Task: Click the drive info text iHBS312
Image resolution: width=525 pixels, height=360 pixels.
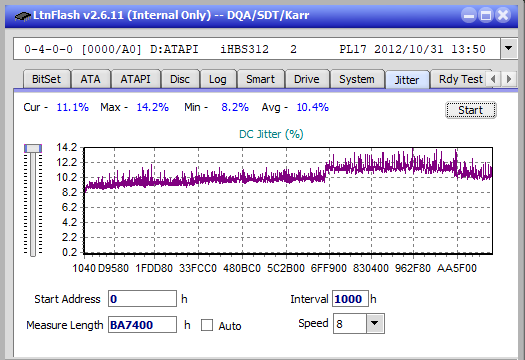Action: pyautogui.click(x=244, y=49)
